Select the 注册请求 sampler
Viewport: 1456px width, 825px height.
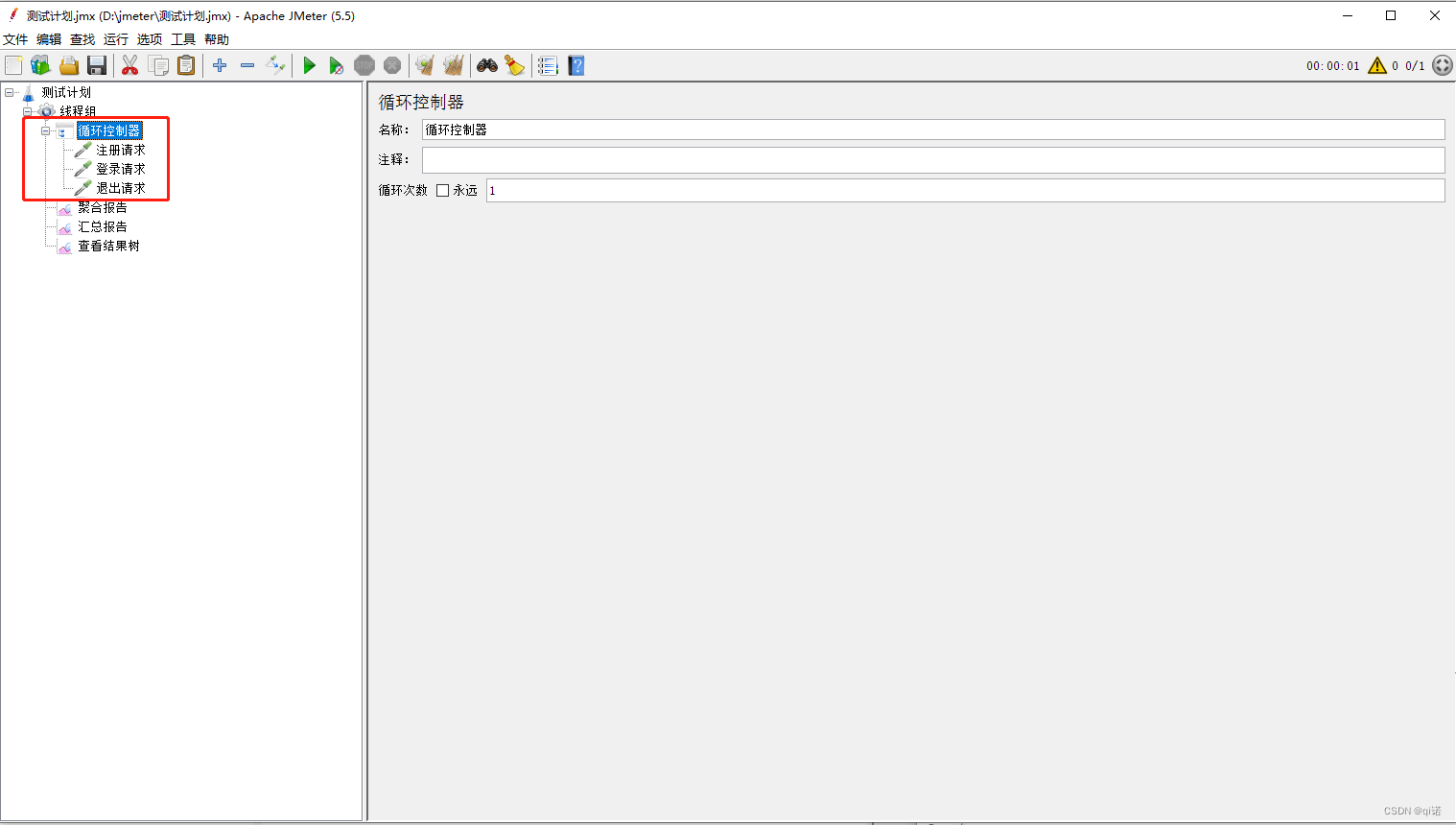pos(121,150)
